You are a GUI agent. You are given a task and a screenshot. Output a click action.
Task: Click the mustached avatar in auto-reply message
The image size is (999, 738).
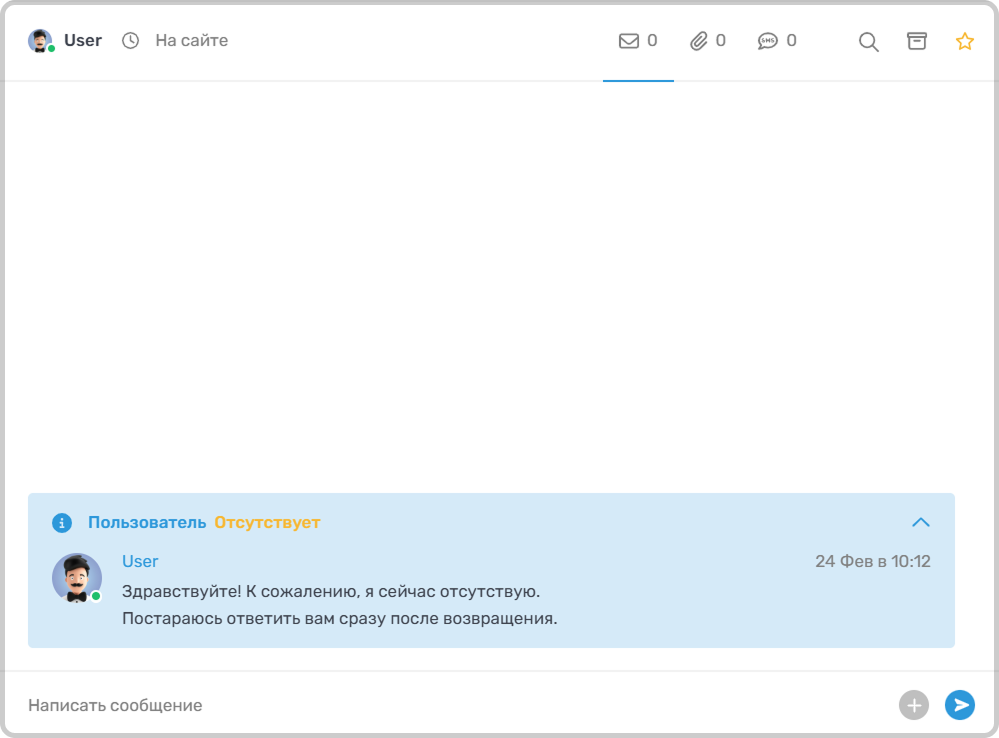77,578
